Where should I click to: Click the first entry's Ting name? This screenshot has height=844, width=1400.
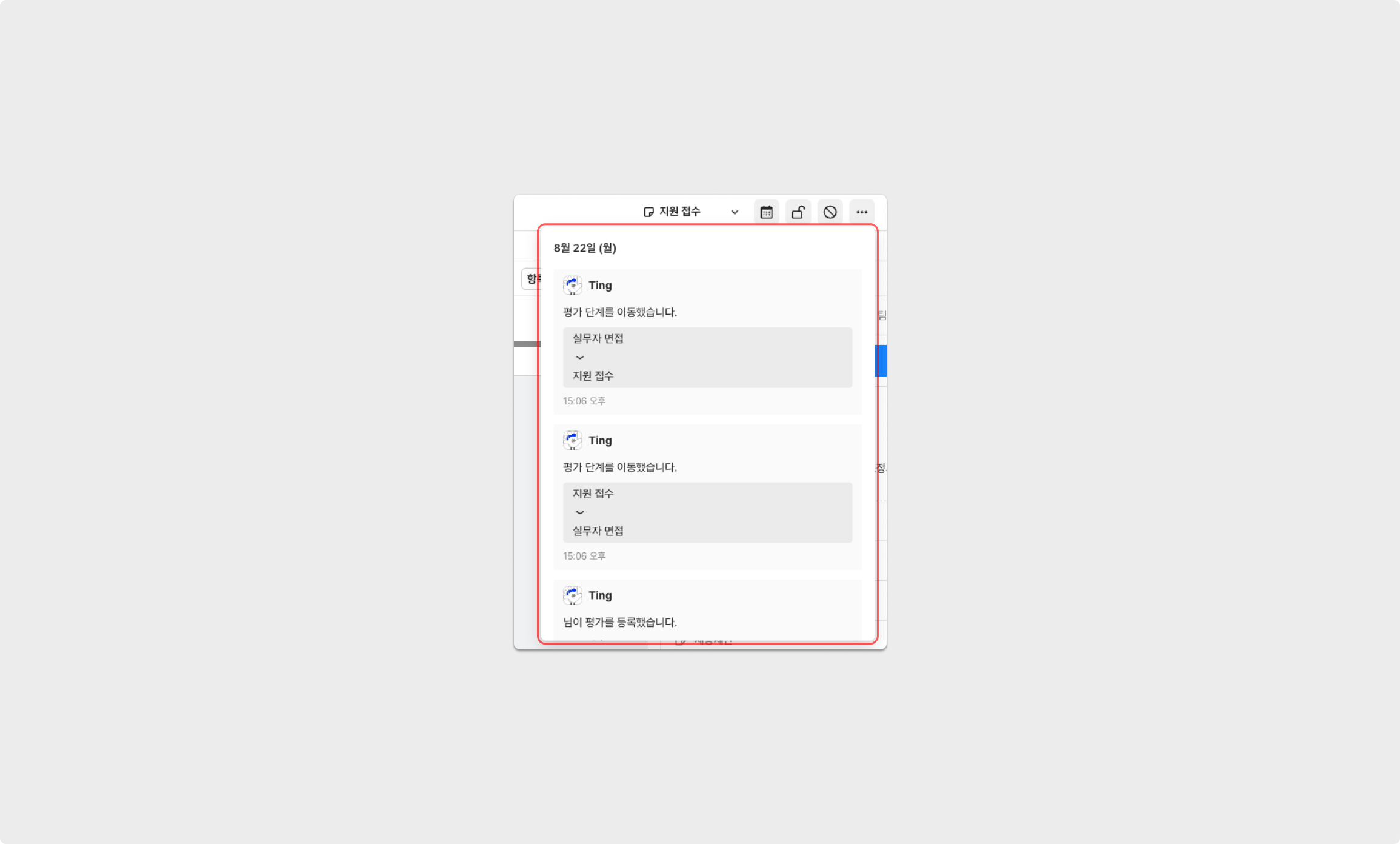tap(600, 286)
